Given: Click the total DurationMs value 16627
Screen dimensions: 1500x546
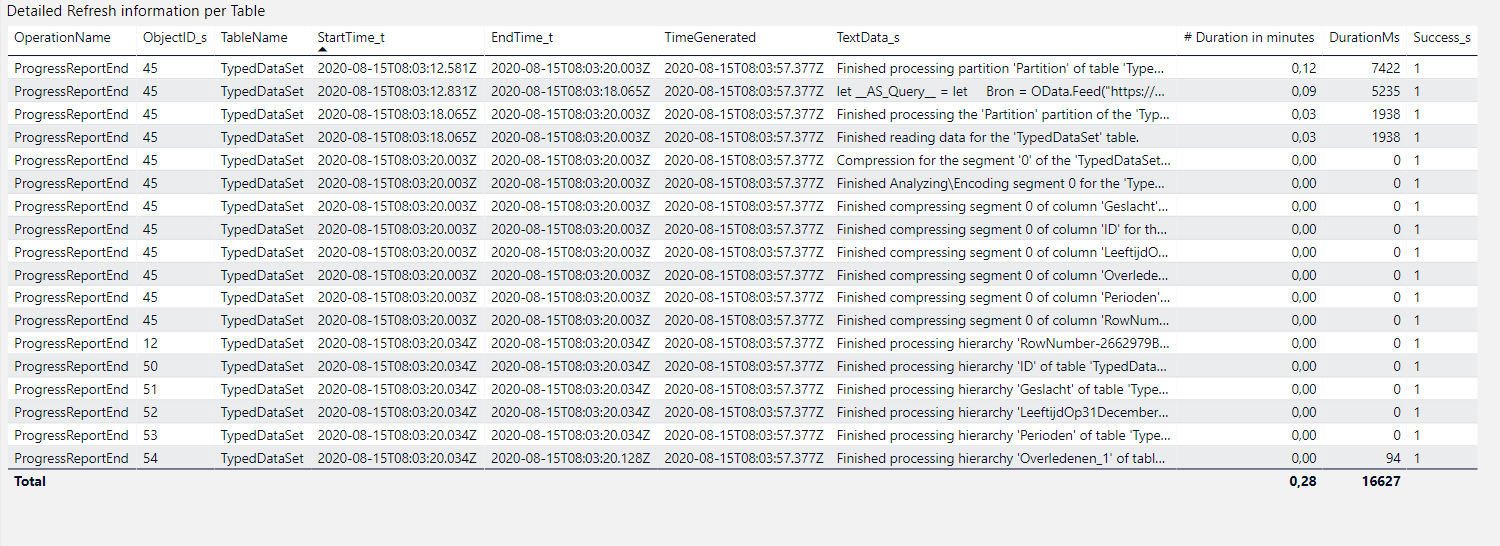Looking at the screenshot, I should tap(1380, 482).
